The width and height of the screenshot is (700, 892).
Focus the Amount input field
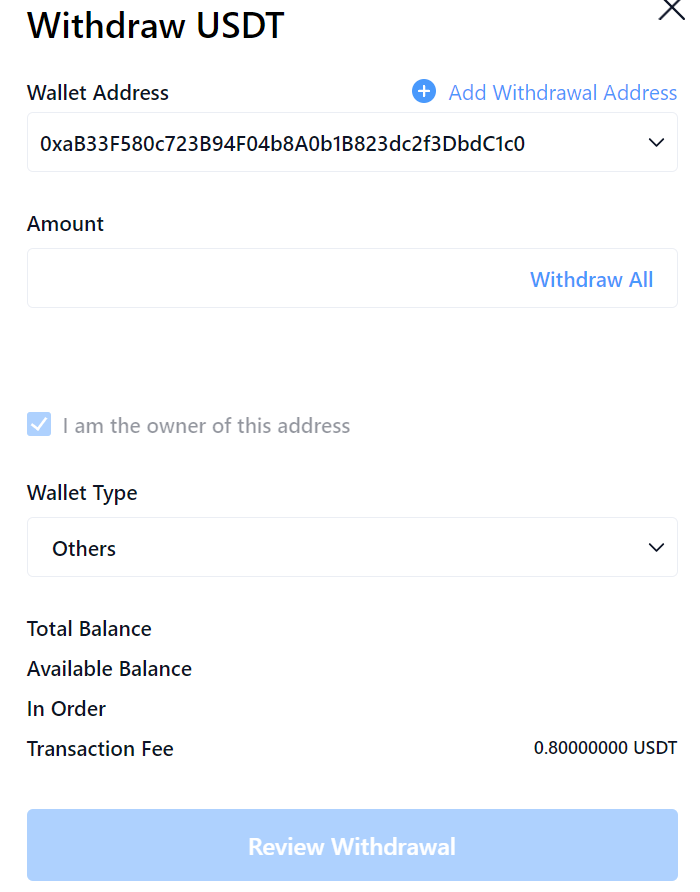[270, 279]
